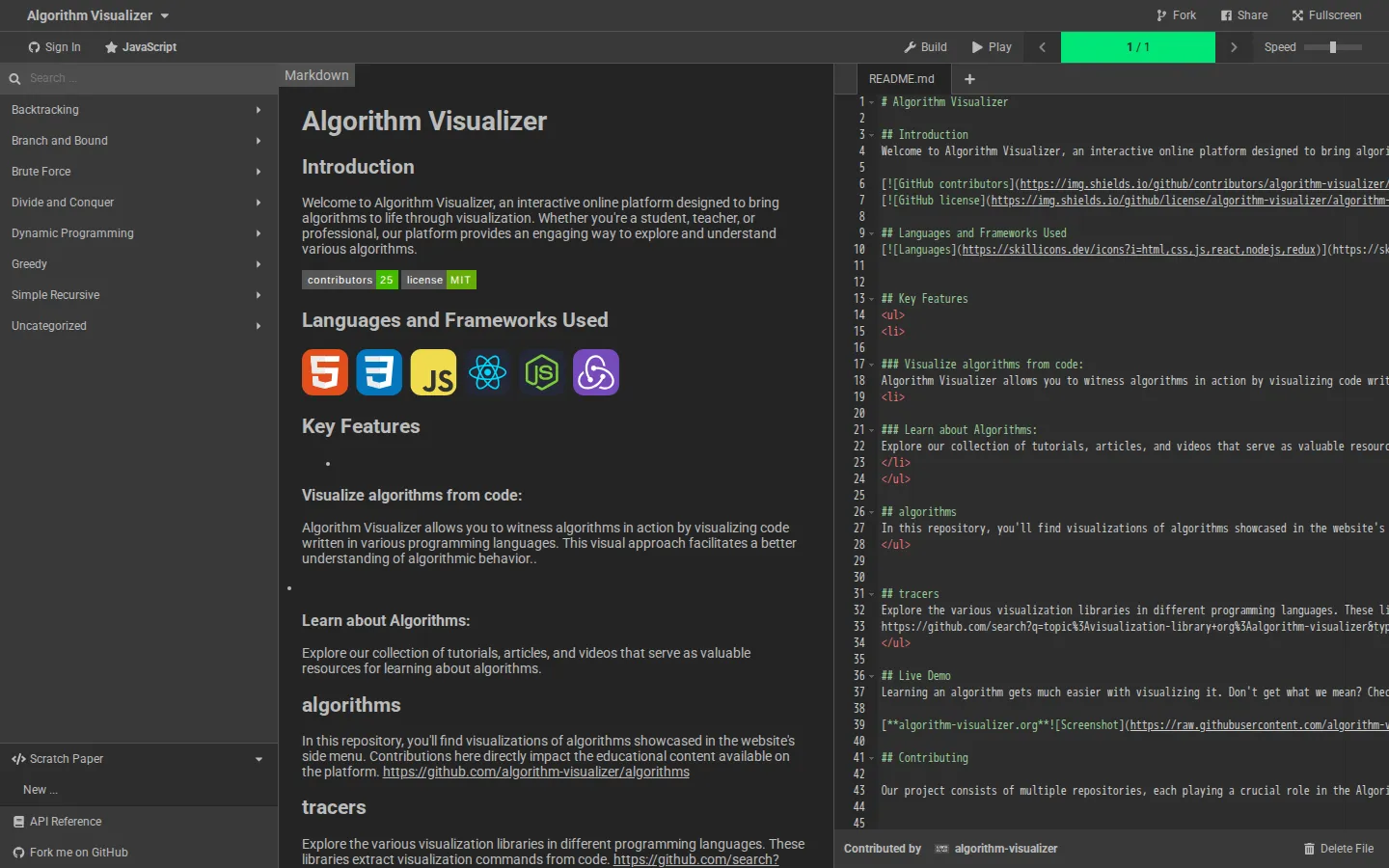Screen dimensions: 1389x868
Task: Click the Build wrench button
Action: (925, 47)
